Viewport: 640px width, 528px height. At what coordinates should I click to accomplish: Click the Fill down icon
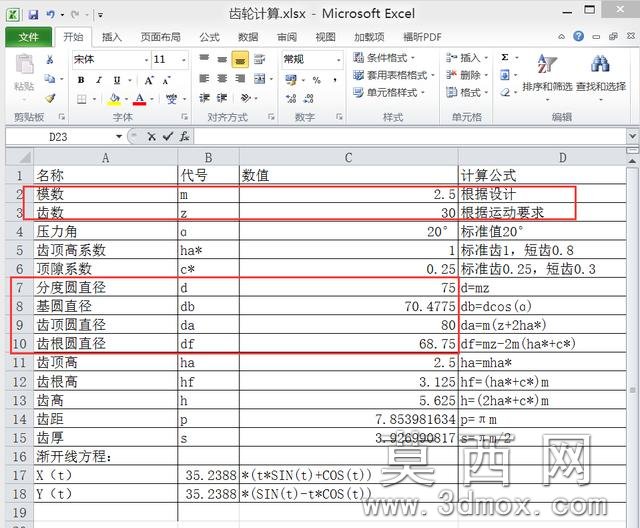(505, 75)
